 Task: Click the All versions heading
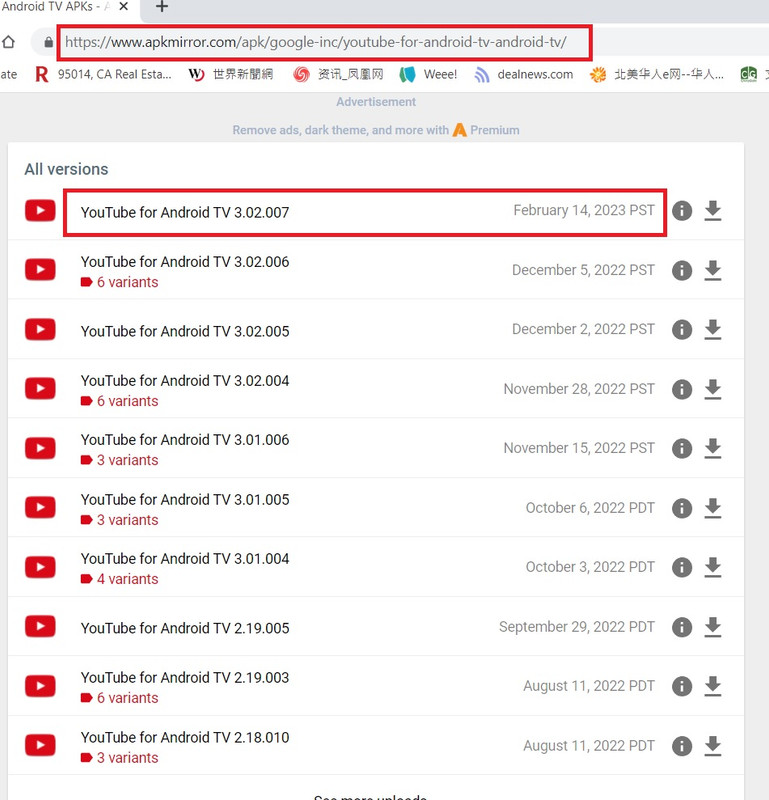(x=66, y=169)
